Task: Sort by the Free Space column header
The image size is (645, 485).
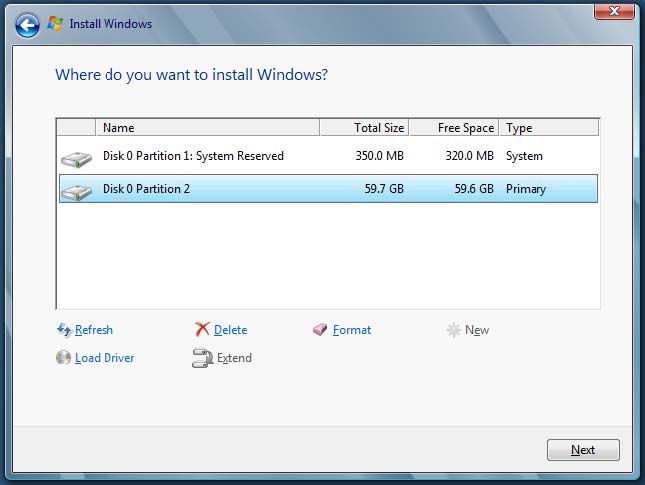Action: click(x=454, y=128)
